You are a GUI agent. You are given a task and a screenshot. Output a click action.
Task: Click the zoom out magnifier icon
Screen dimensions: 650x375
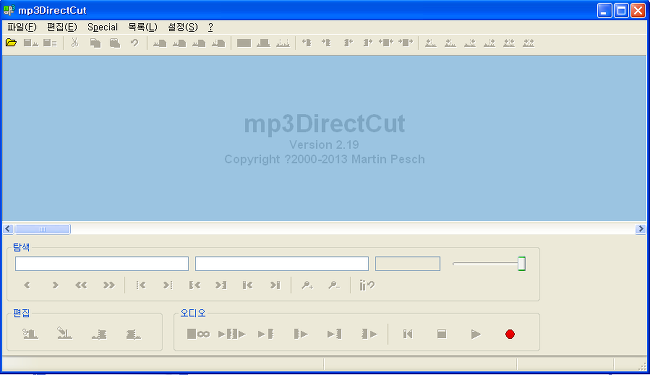(x=334, y=285)
